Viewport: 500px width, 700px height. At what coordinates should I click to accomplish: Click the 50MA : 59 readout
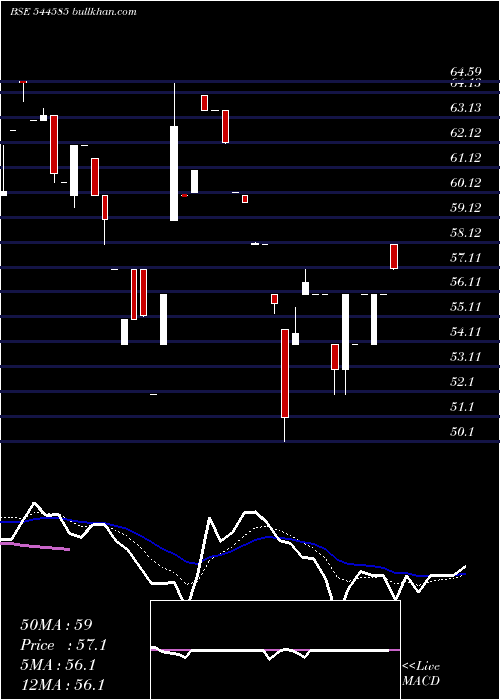(56, 625)
